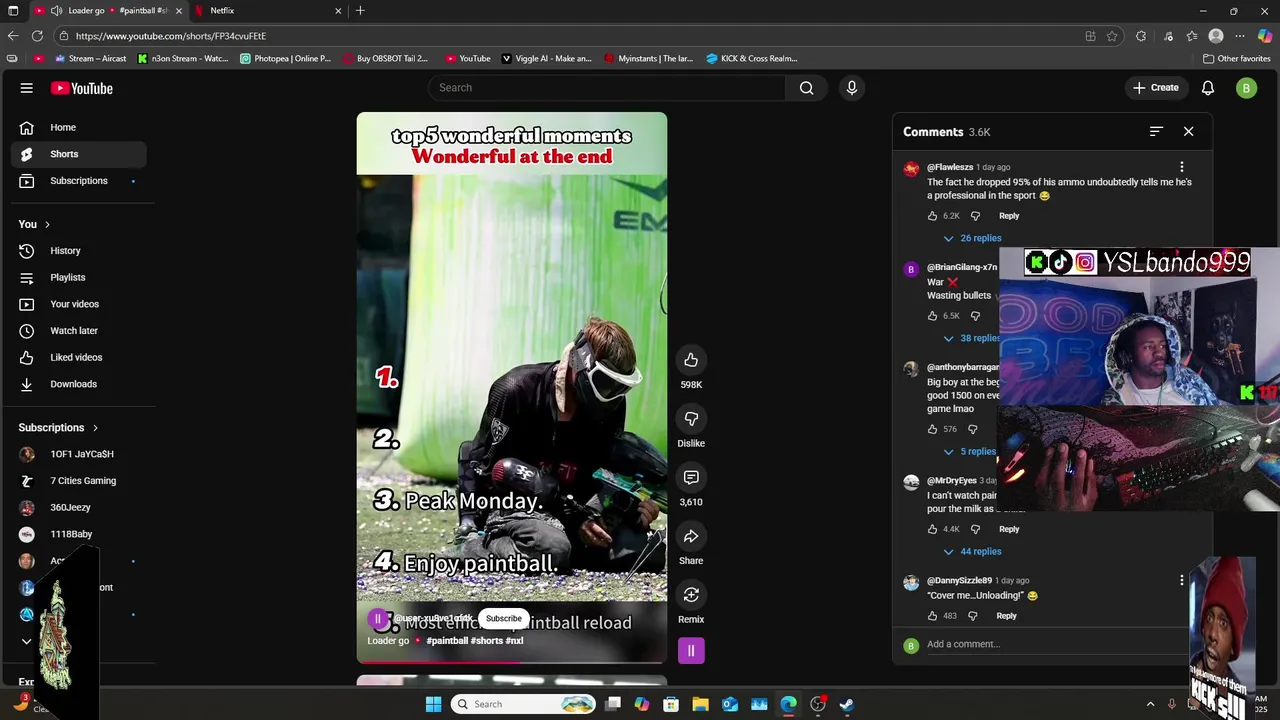Dislike the @DannySizzle89 comment
This screenshot has width=1280, height=720.
(x=973, y=616)
